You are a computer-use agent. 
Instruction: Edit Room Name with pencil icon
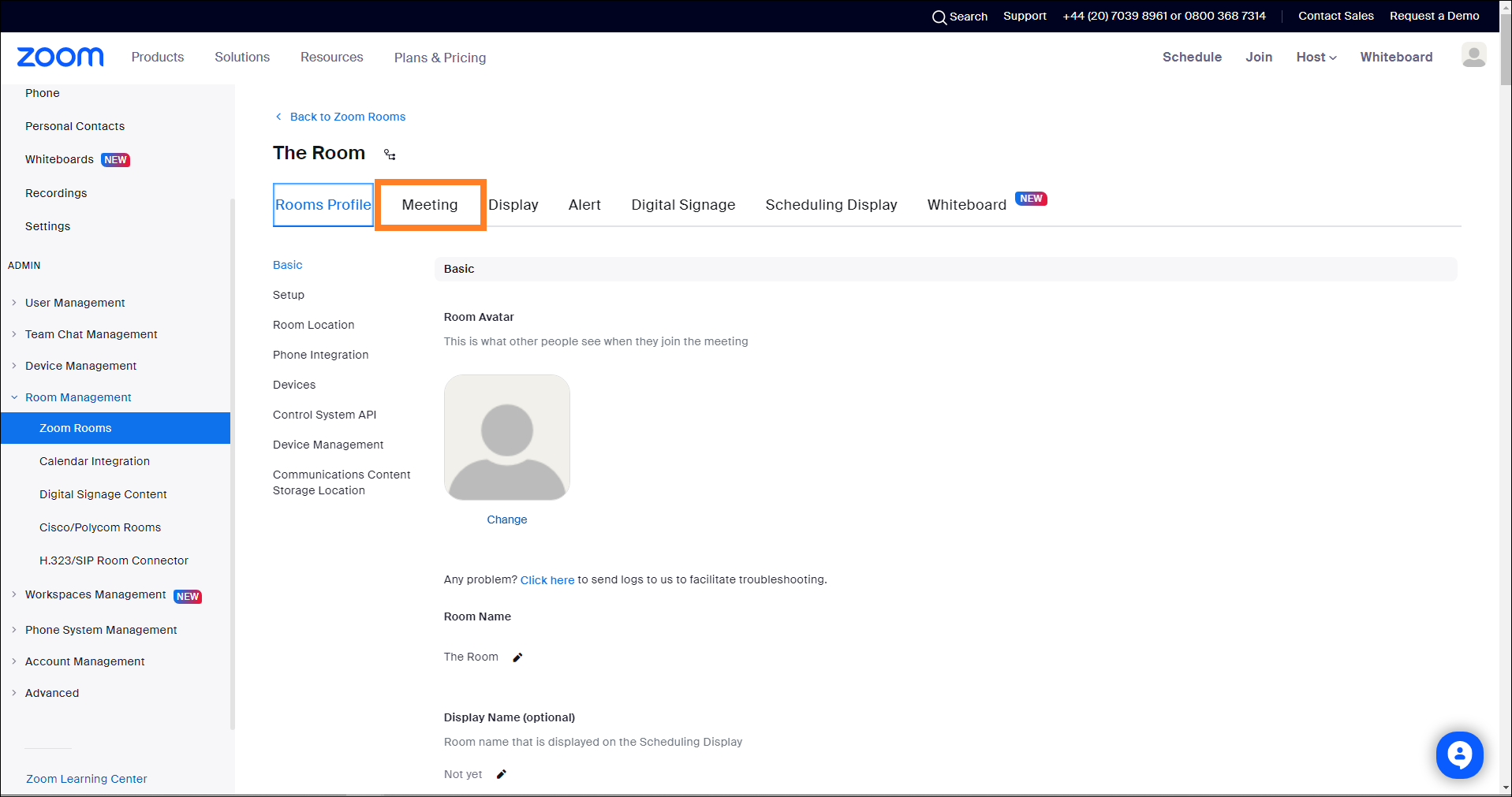click(x=517, y=657)
